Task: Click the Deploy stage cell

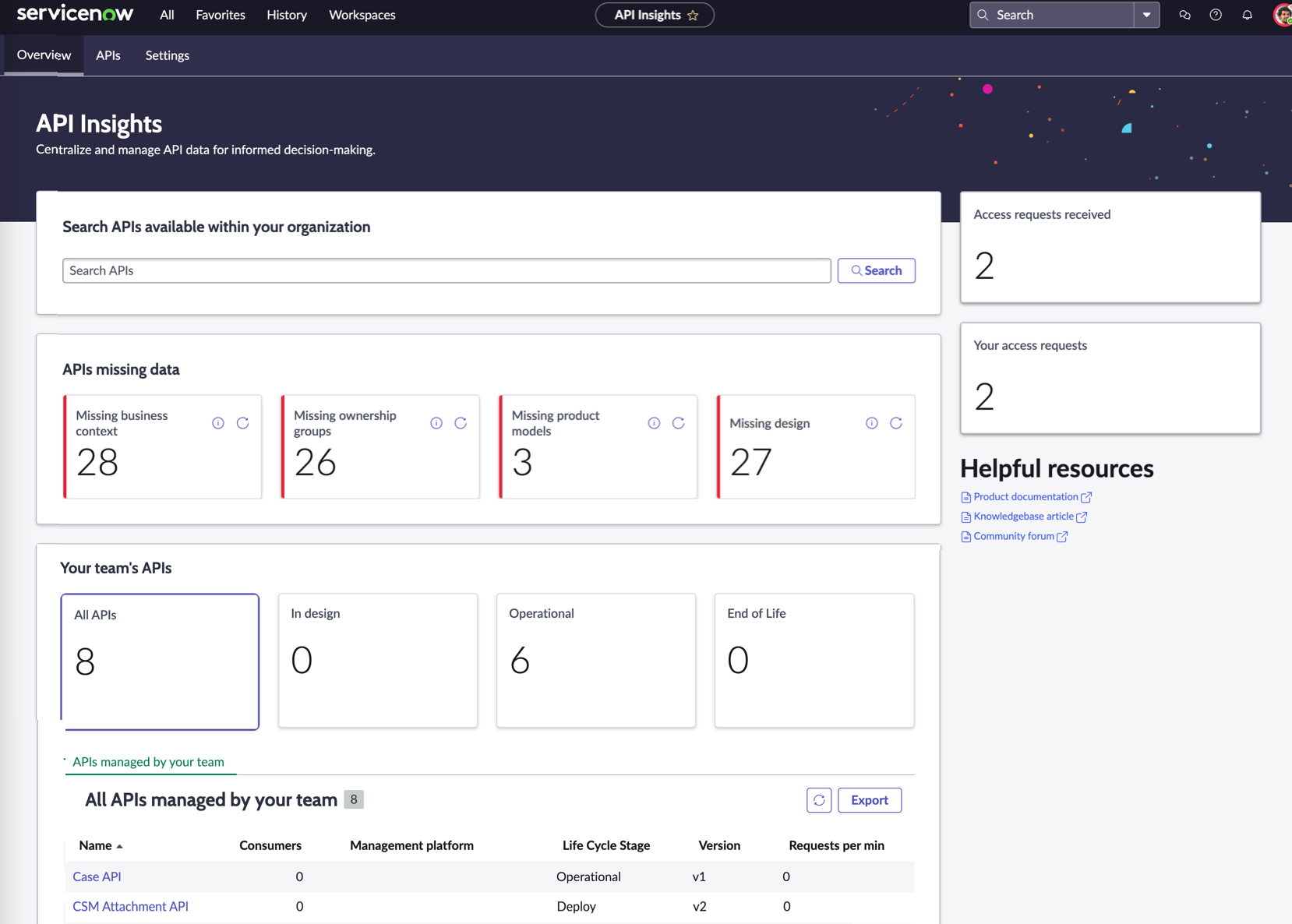Action: click(577, 906)
